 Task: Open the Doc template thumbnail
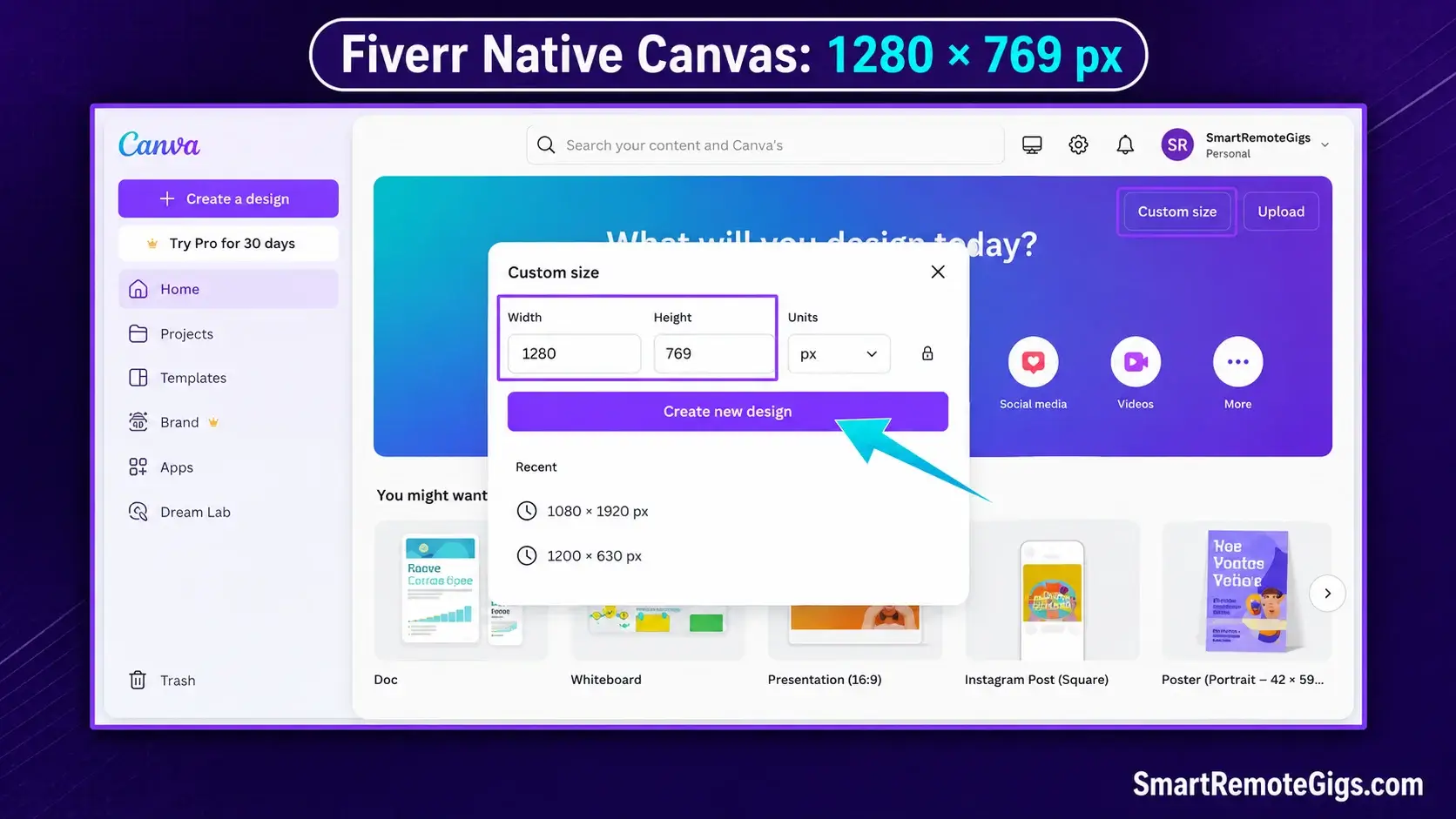pyautogui.click(x=462, y=590)
